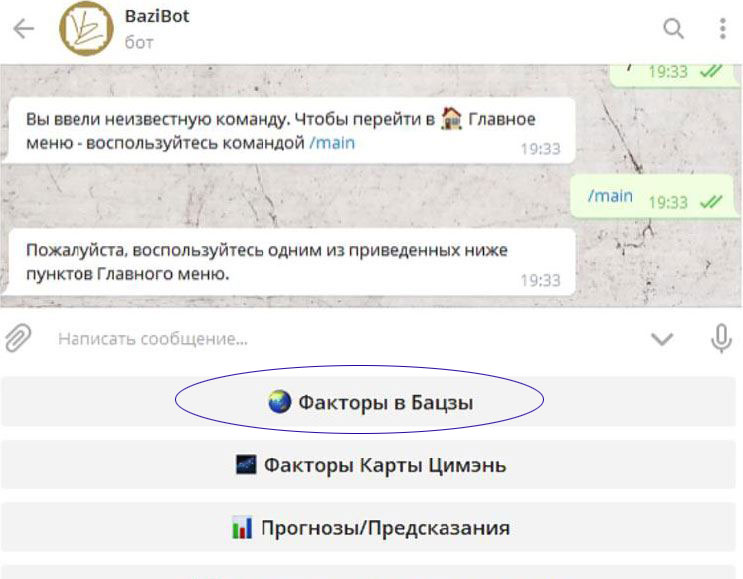This screenshot has width=743, height=579.
Task: Click the house emoji in bot message
Action: tap(453, 119)
